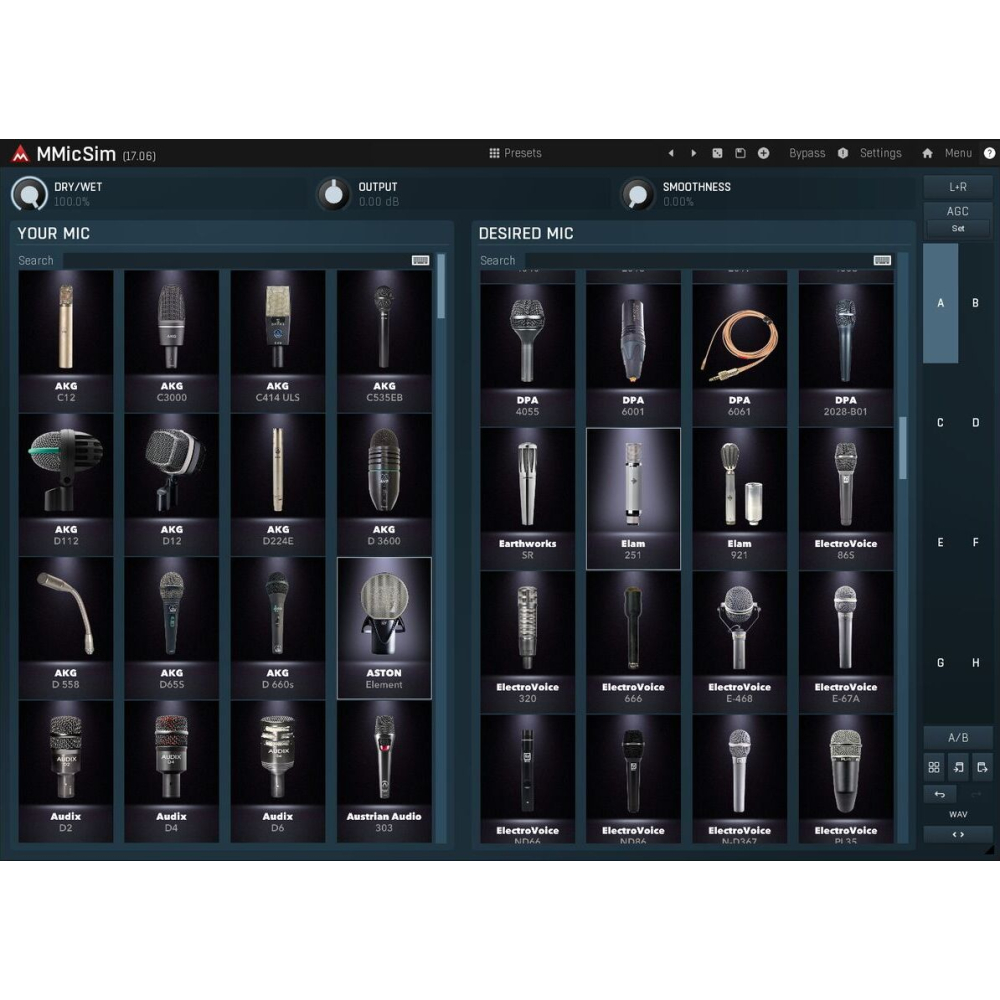This screenshot has width=1000, height=1000.
Task: Select preset slot G
Action: [940, 663]
